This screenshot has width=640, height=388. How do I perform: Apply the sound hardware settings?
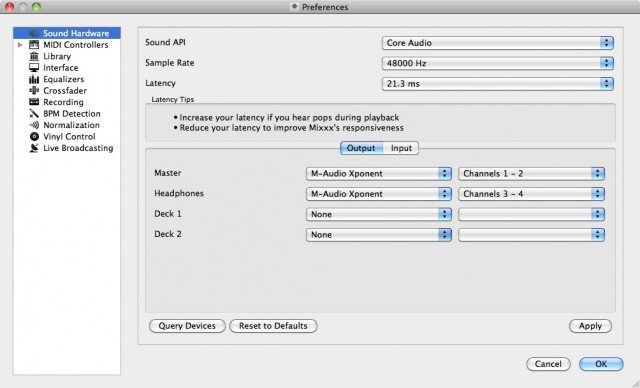590,326
